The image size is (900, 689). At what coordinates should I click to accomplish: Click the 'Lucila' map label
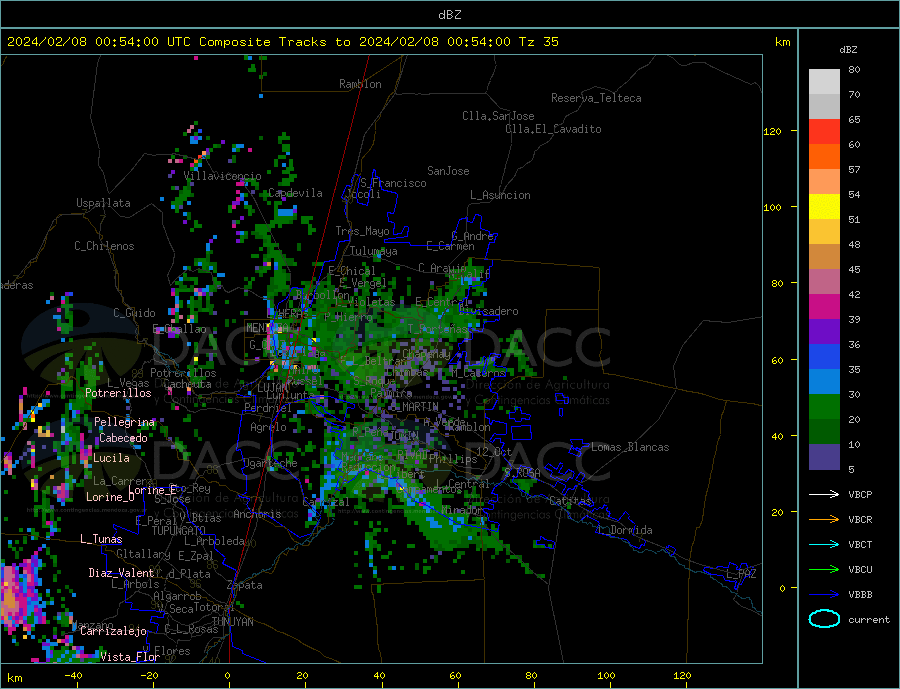tap(111, 458)
